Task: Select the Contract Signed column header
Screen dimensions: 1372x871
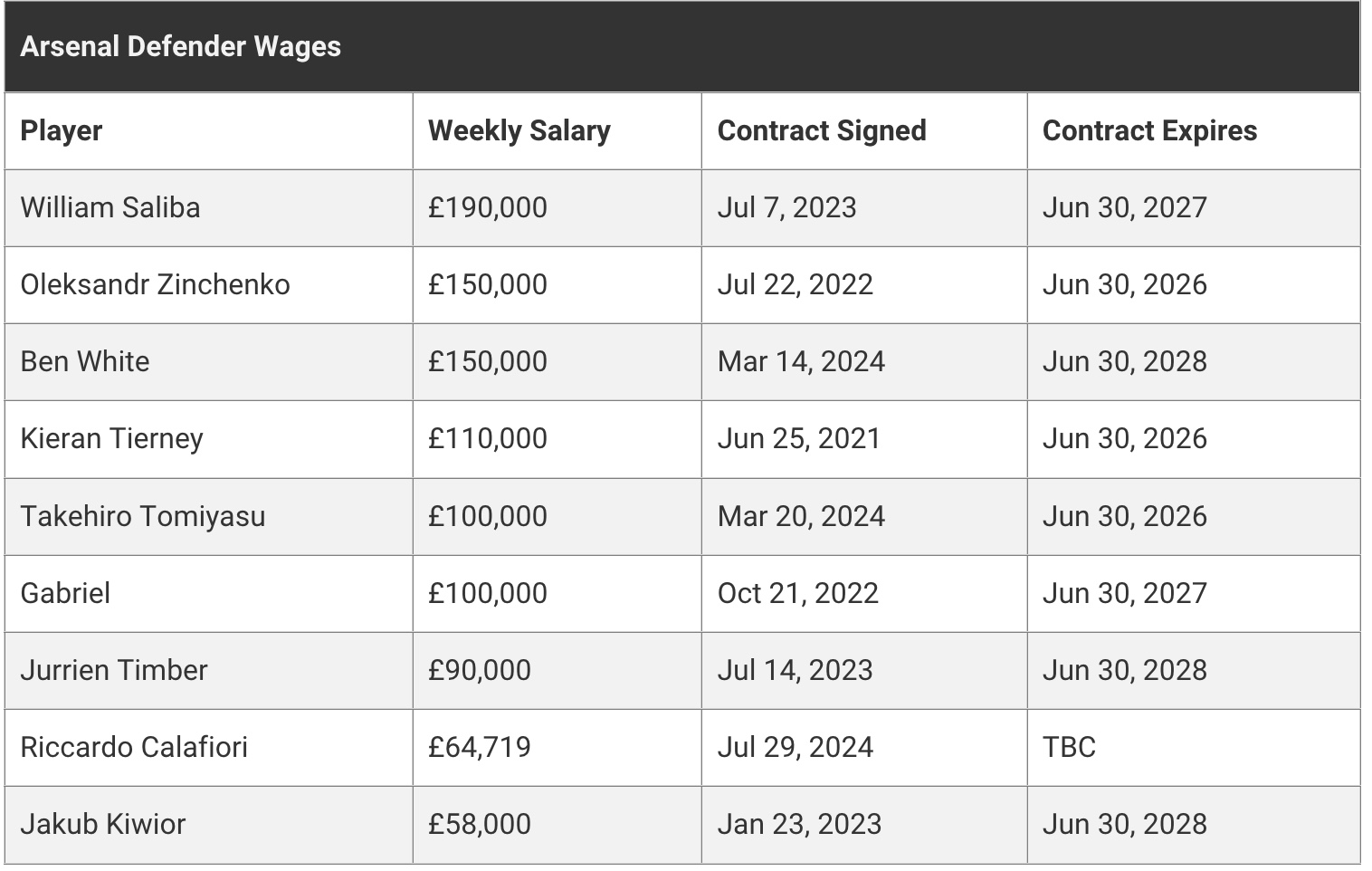Action: [x=822, y=130]
